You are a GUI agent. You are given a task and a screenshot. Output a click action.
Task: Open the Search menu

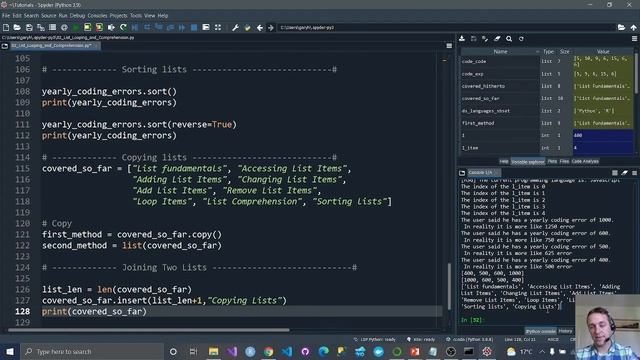31,16
